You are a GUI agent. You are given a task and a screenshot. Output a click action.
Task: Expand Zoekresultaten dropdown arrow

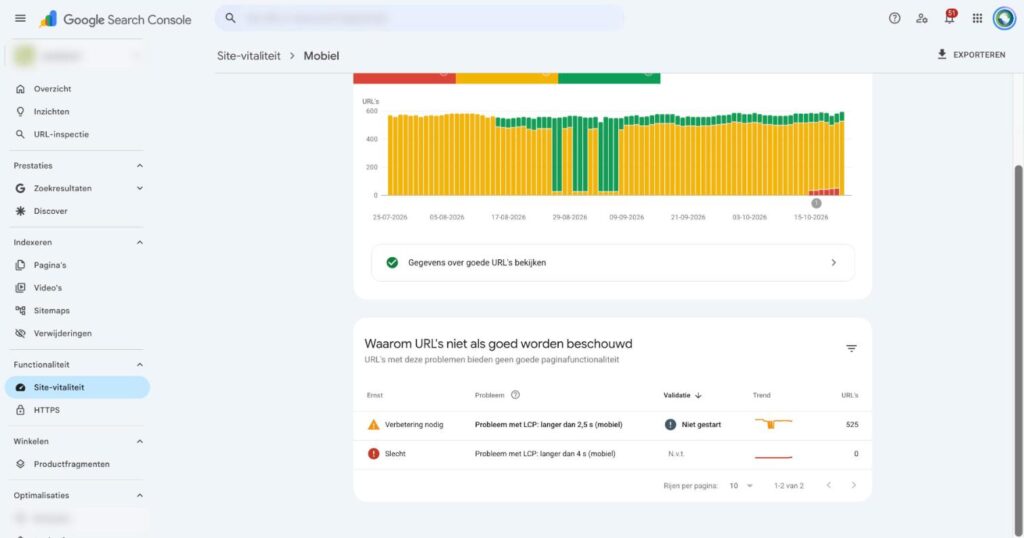[140, 188]
